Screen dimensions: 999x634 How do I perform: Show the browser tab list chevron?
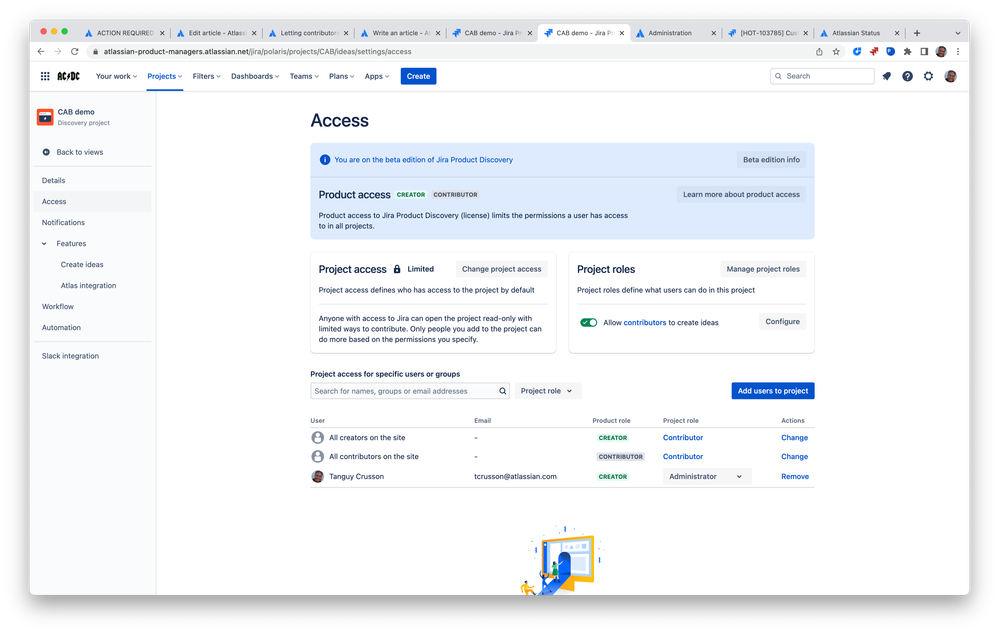click(958, 33)
